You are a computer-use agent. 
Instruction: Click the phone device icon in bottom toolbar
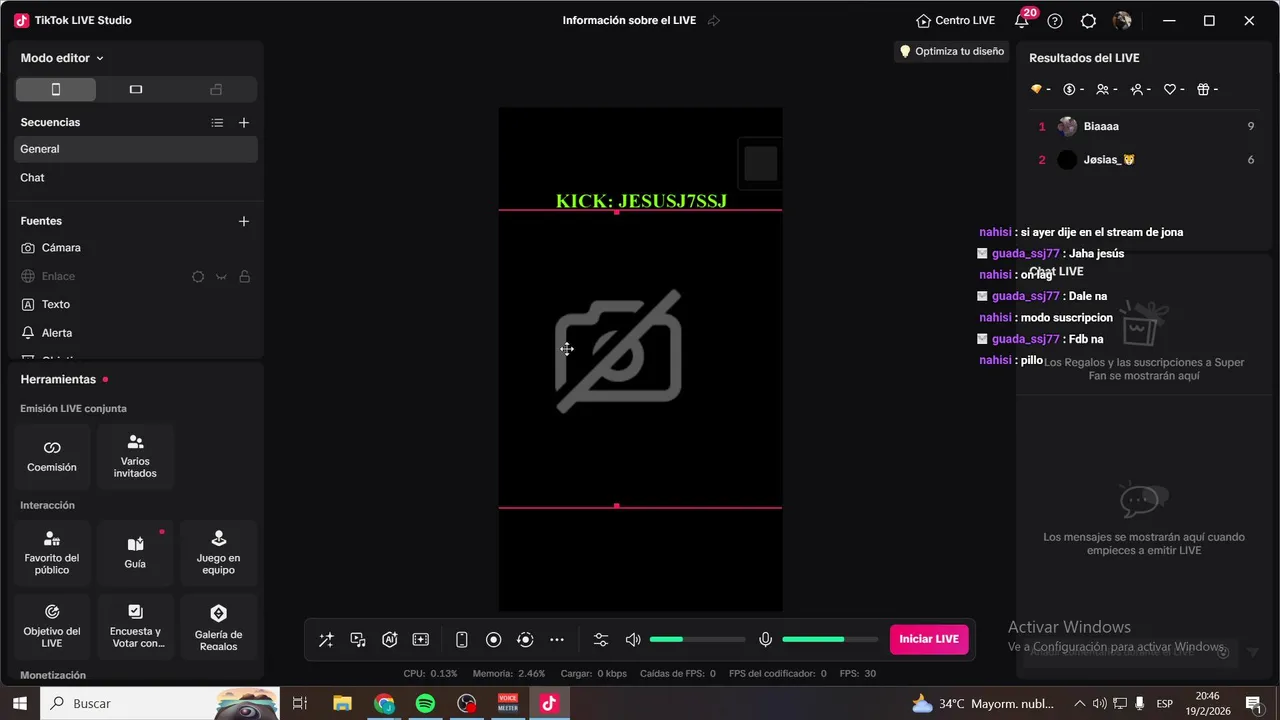(462, 640)
